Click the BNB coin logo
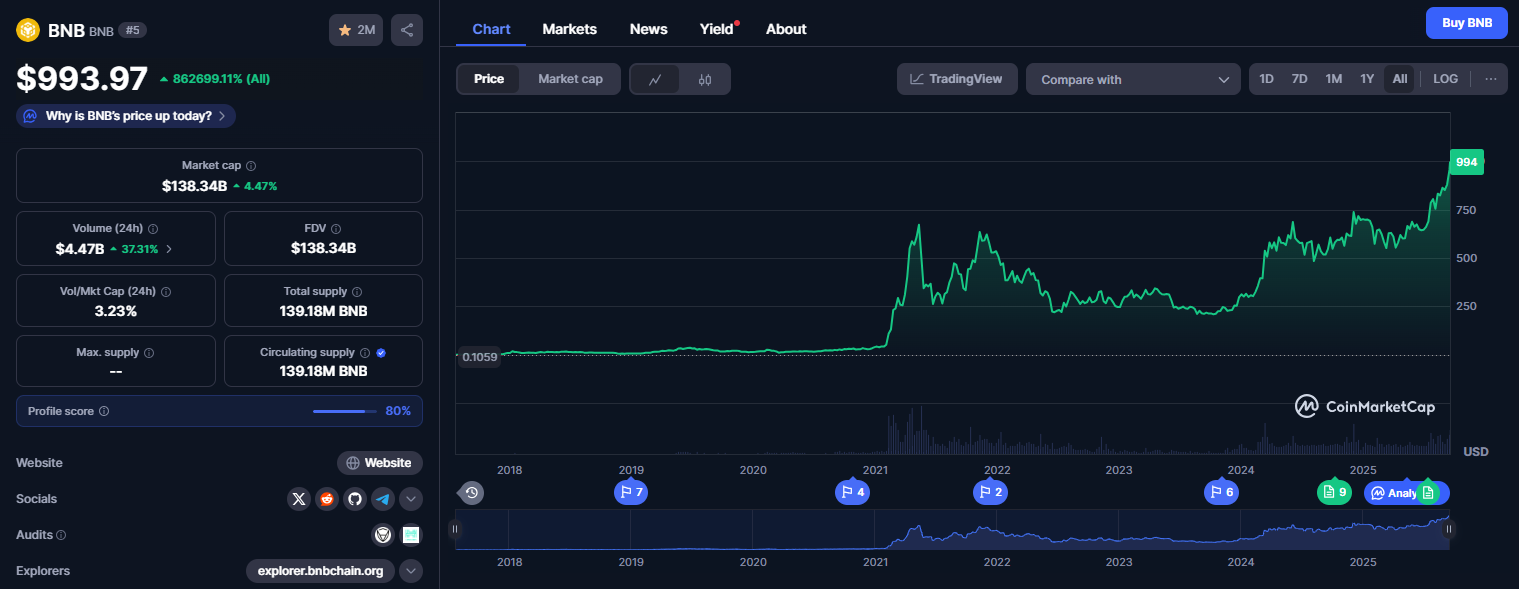This screenshot has height=589, width=1519. pyautogui.click(x=27, y=30)
